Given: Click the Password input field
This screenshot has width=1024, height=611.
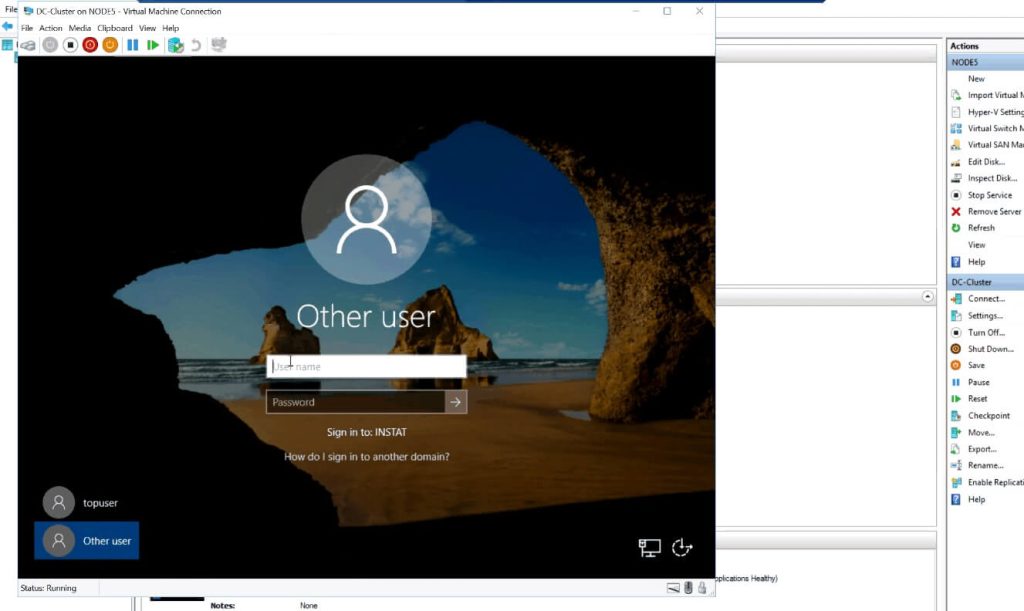Looking at the screenshot, I should [x=355, y=402].
